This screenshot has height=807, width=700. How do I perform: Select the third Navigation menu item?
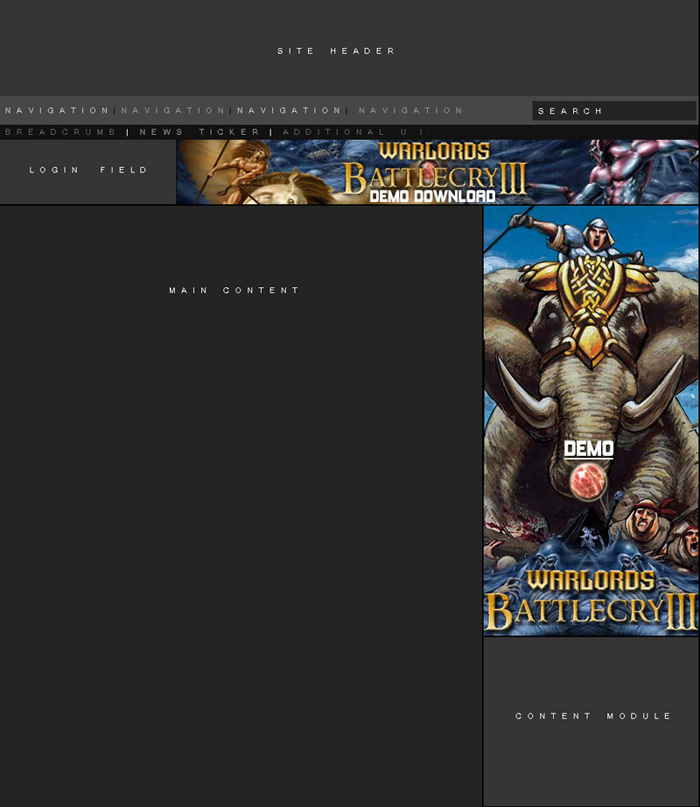(x=289, y=110)
